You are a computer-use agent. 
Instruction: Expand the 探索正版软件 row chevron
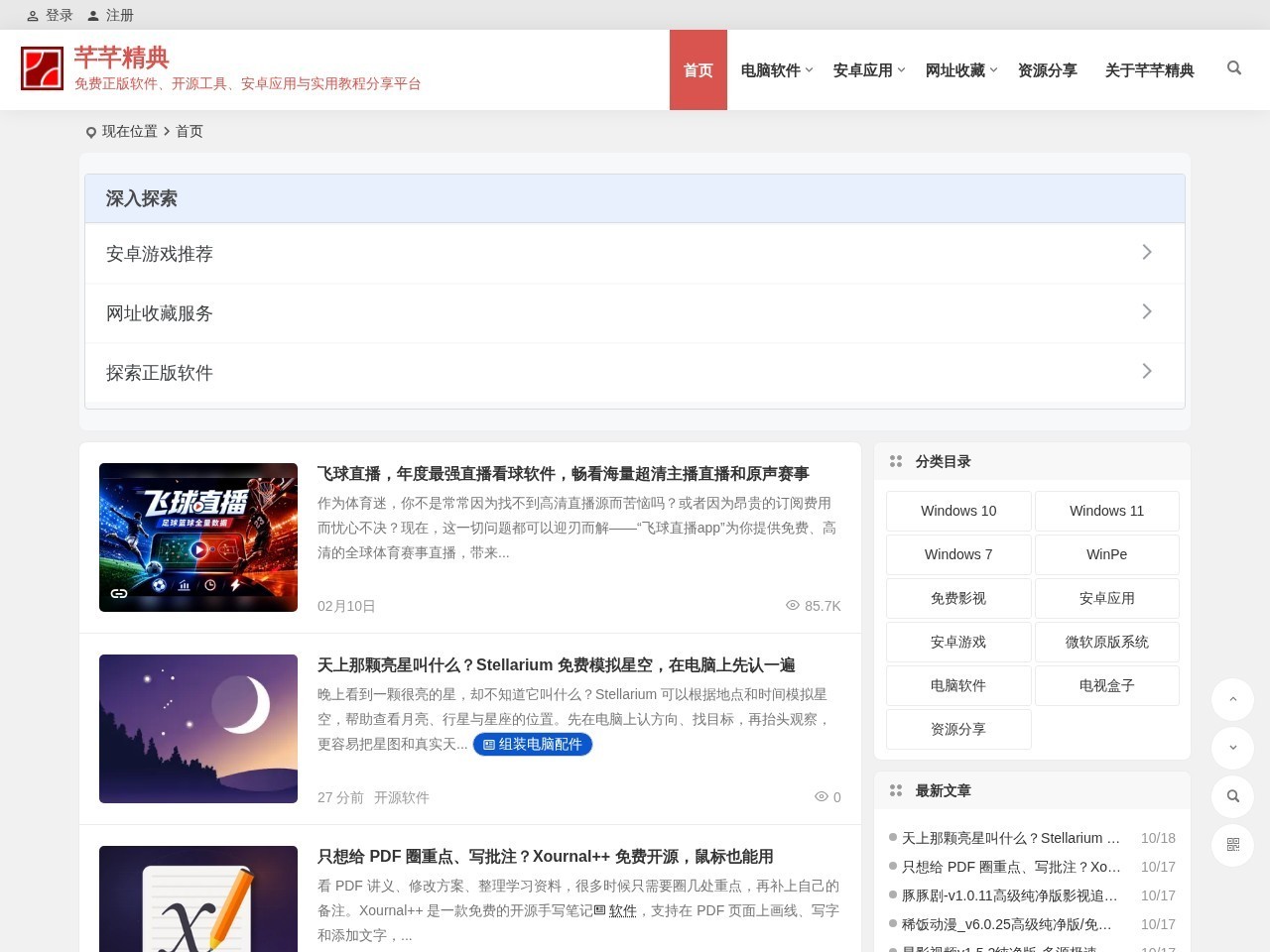click(x=1147, y=372)
